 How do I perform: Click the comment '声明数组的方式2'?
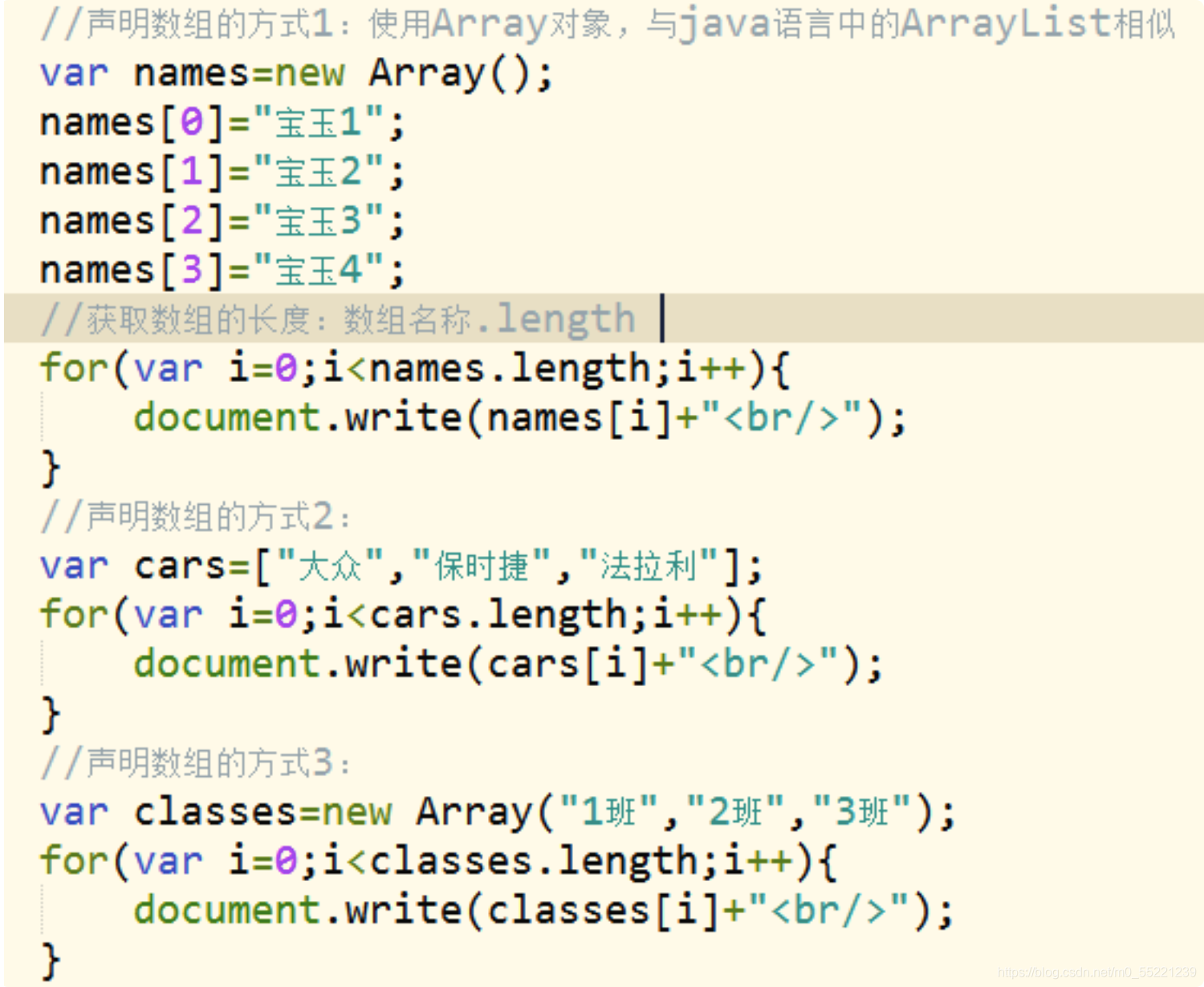(x=195, y=517)
